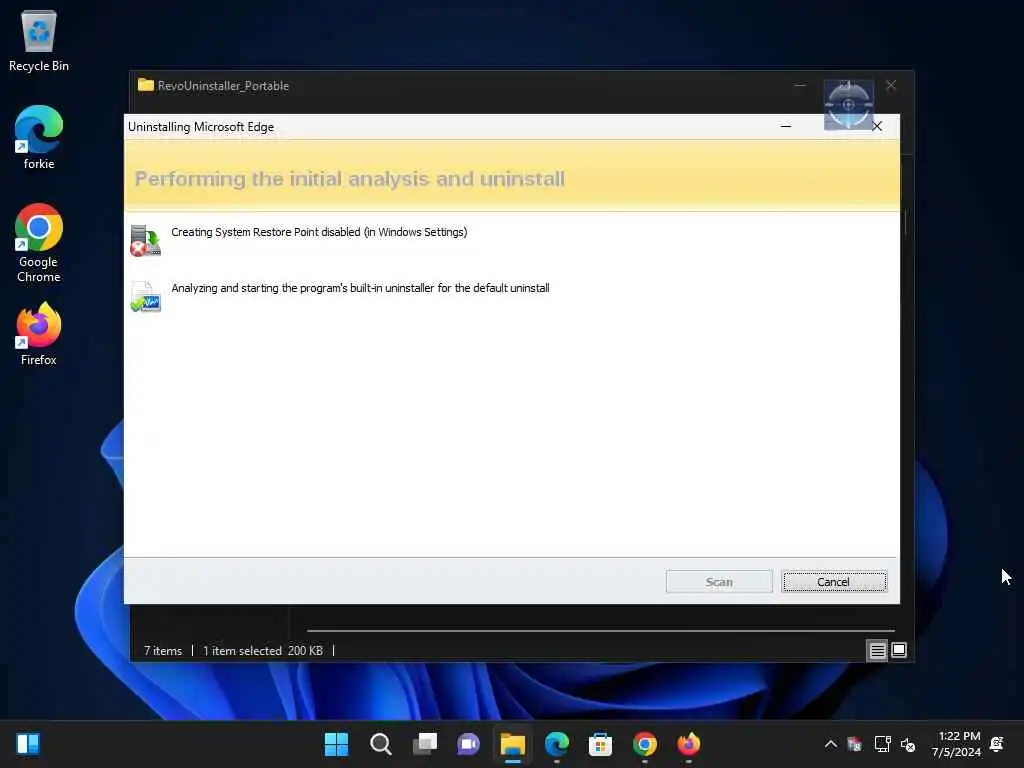Screen dimensions: 1024x768
Task: Open Microsoft Store from the taskbar
Action: click(x=600, y=744)
